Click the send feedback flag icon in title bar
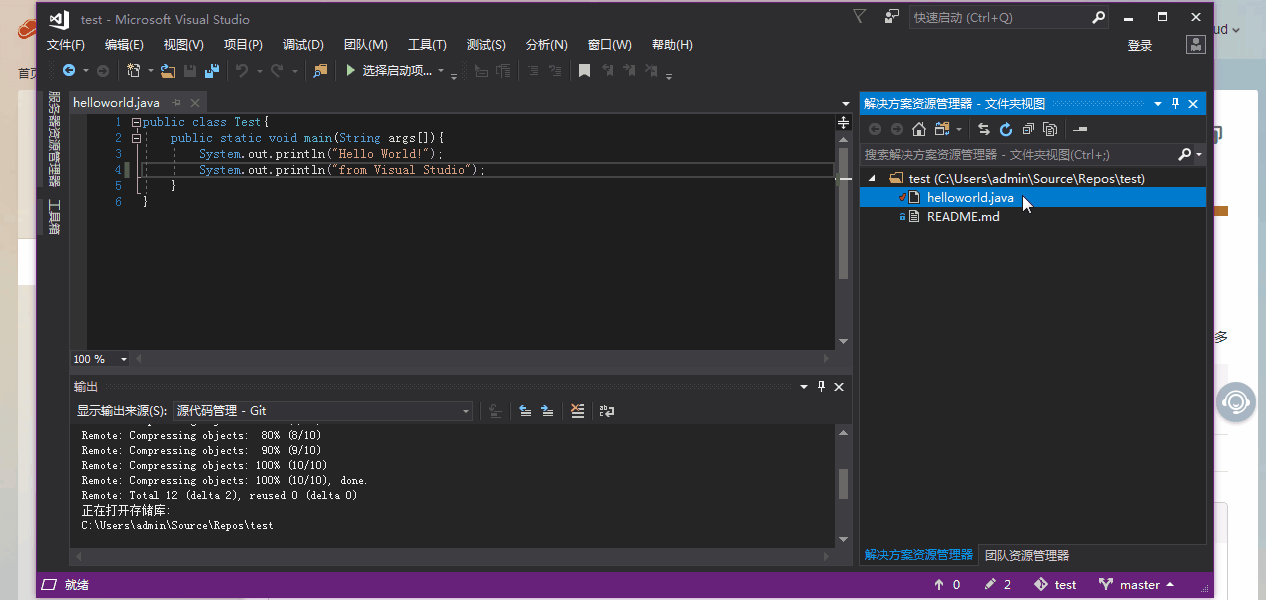This screenshot has width=1266, height=600. (x=891, y=17)
